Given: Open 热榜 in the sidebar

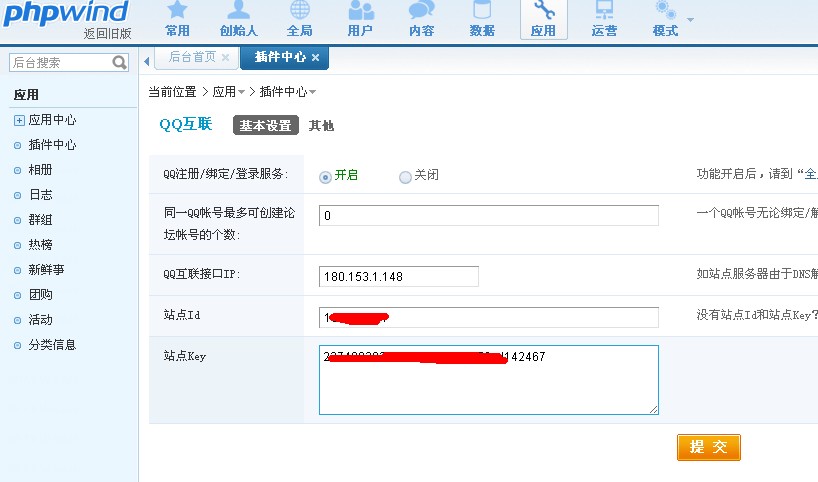Looking at the screenshot, I should coord(40,245).
